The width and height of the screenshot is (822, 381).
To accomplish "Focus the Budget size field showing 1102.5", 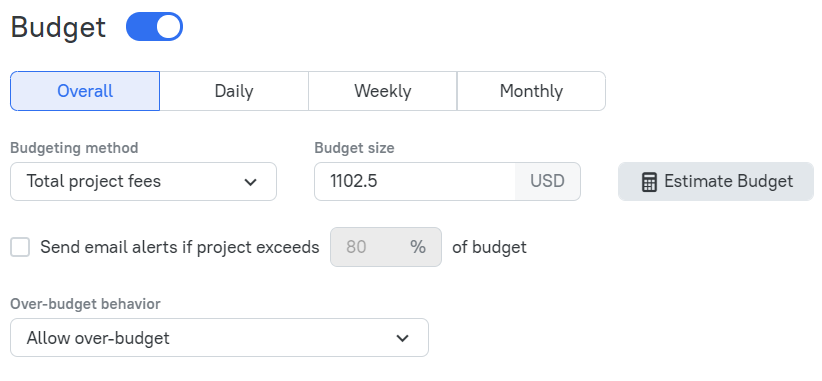I will [x=415, y=181].
